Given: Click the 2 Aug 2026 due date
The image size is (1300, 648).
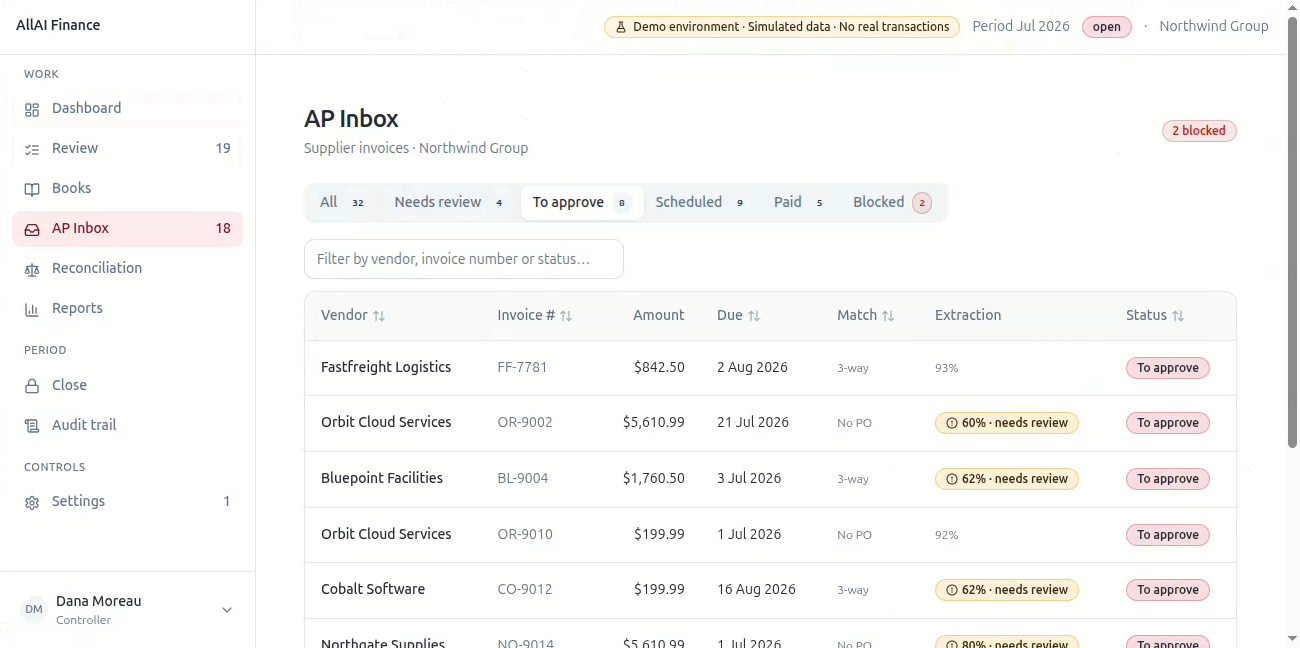Looking at the screenshot, I should click(x=752, y=367).
